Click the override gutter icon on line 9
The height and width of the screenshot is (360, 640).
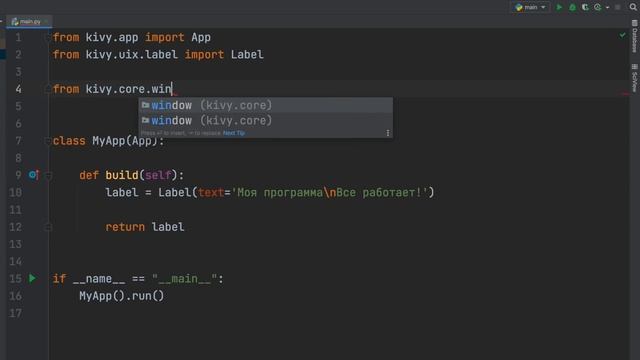(33, 175)
